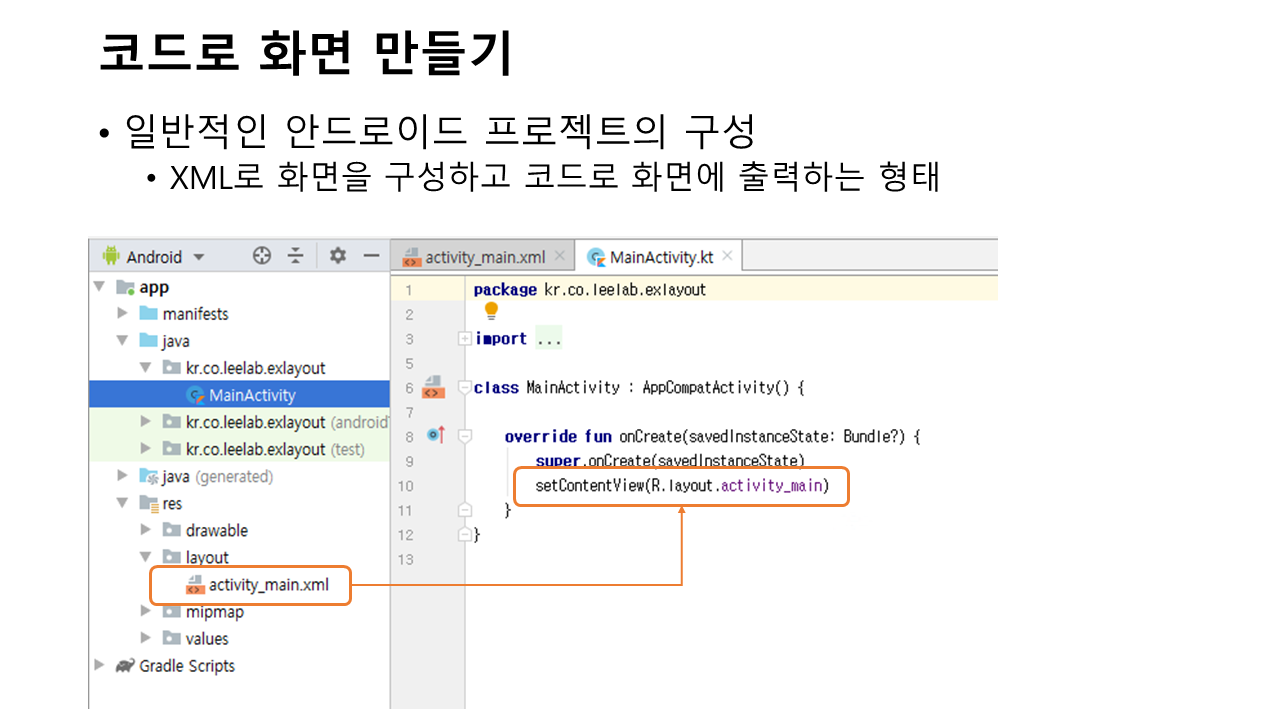The height and width of the screenshot is (720, 1280).
Task: Expand the manifests folder arrow
Action: click(122, 314)
